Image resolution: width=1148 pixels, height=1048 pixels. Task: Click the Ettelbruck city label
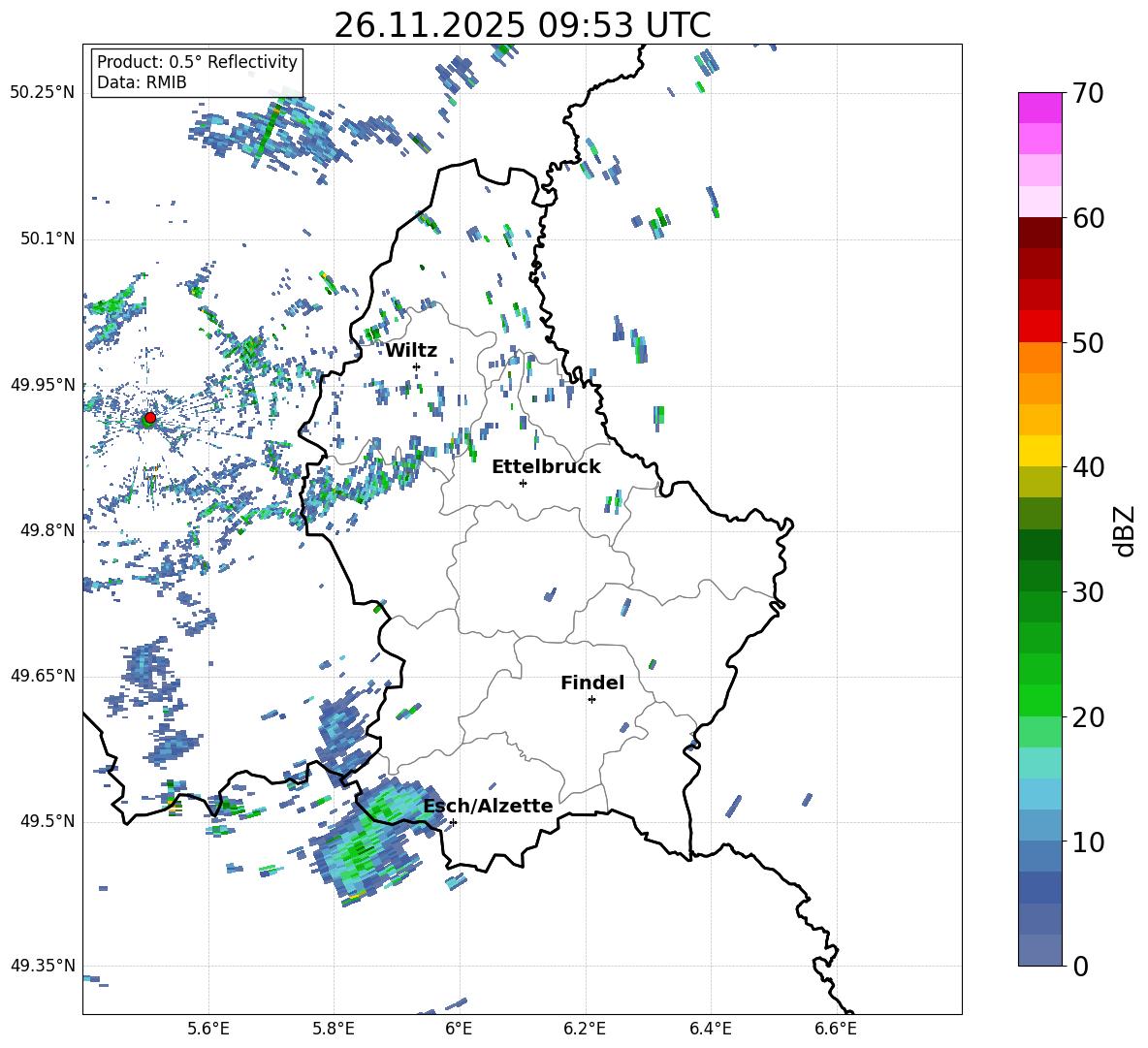click(x=546, y=467)
